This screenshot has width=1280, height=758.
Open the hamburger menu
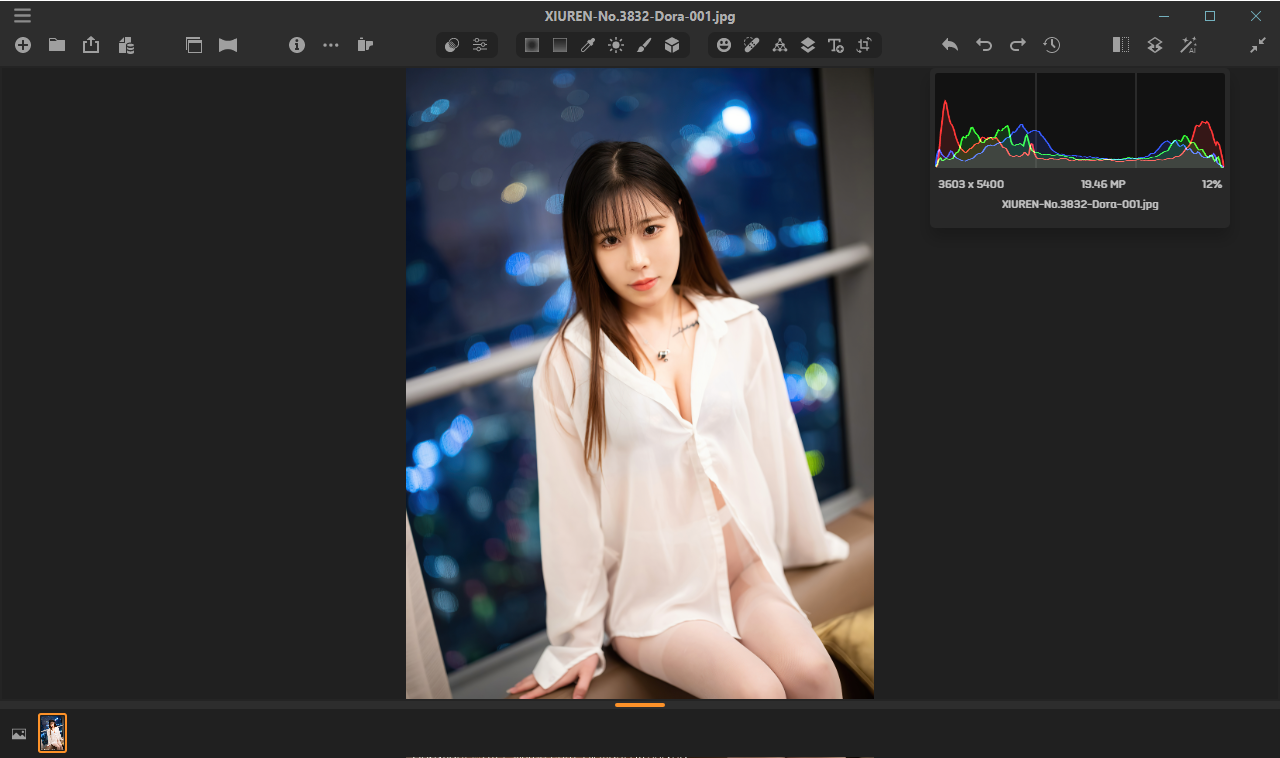point(24,15)
